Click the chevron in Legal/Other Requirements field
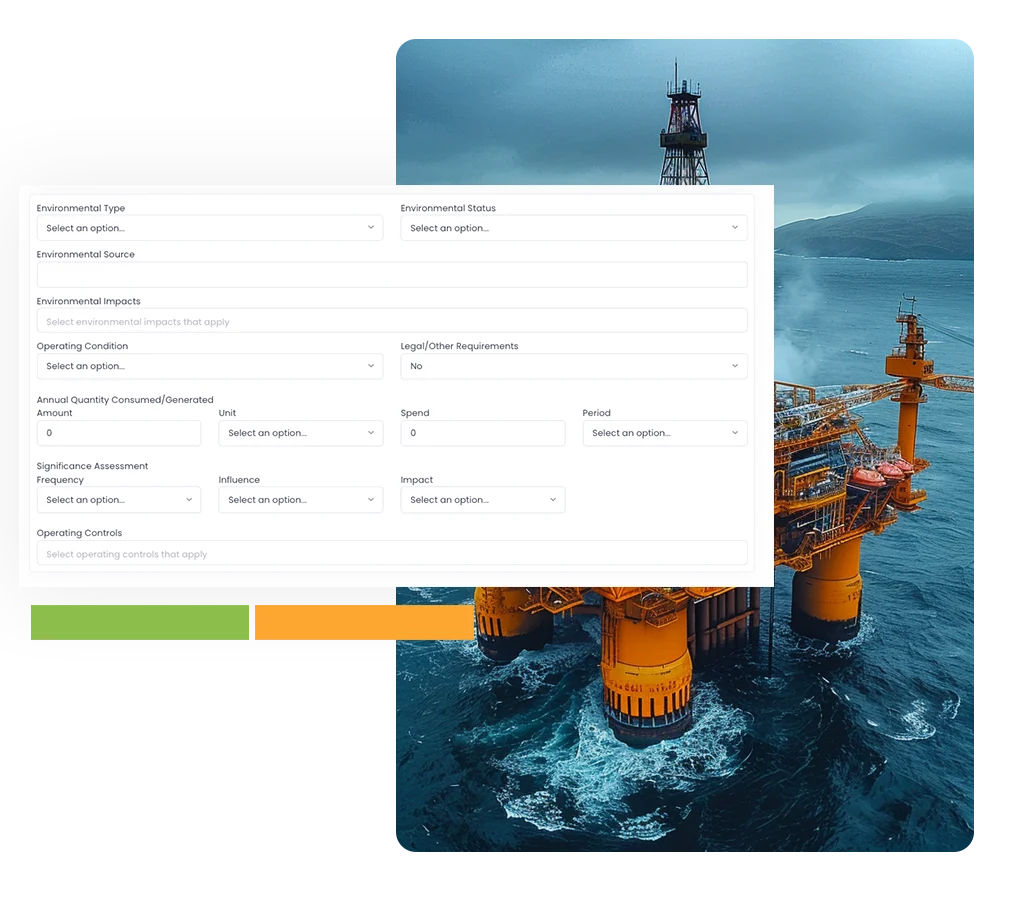The width and height of the screenshot is (1017, 914). 735,366
